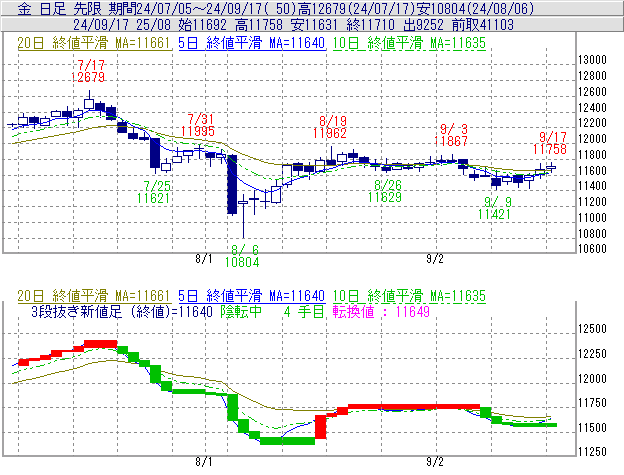Select 20日 MA=11661 legend in lower chart
This screenshot has width=624, height=475.
click(94, 296)
